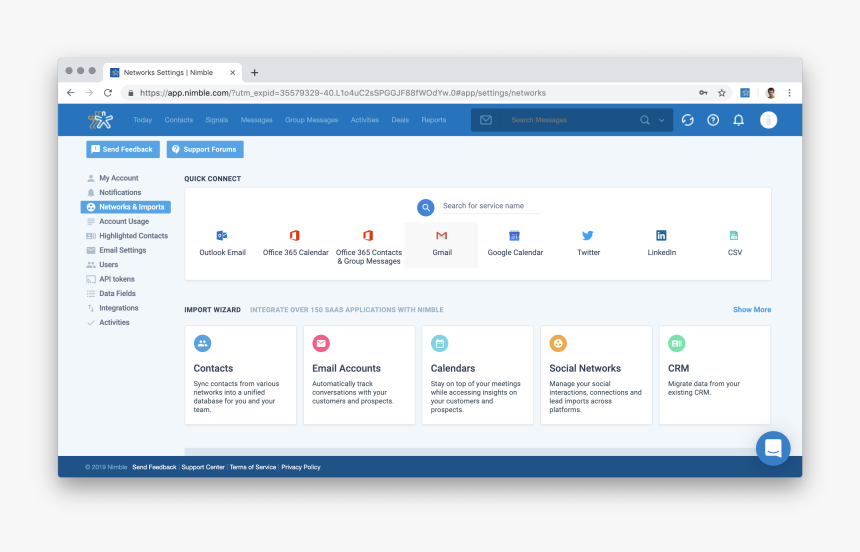Screen dimensions: 860x552
Task: Connect the Twitter network
Action: (x=588, y=245)
